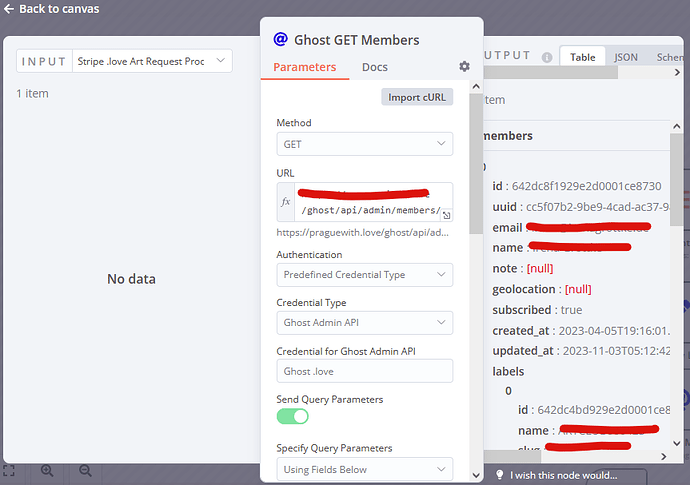Click the '1 item' count in input panel
The image size is (690, 485).
[x=33, y=93]
